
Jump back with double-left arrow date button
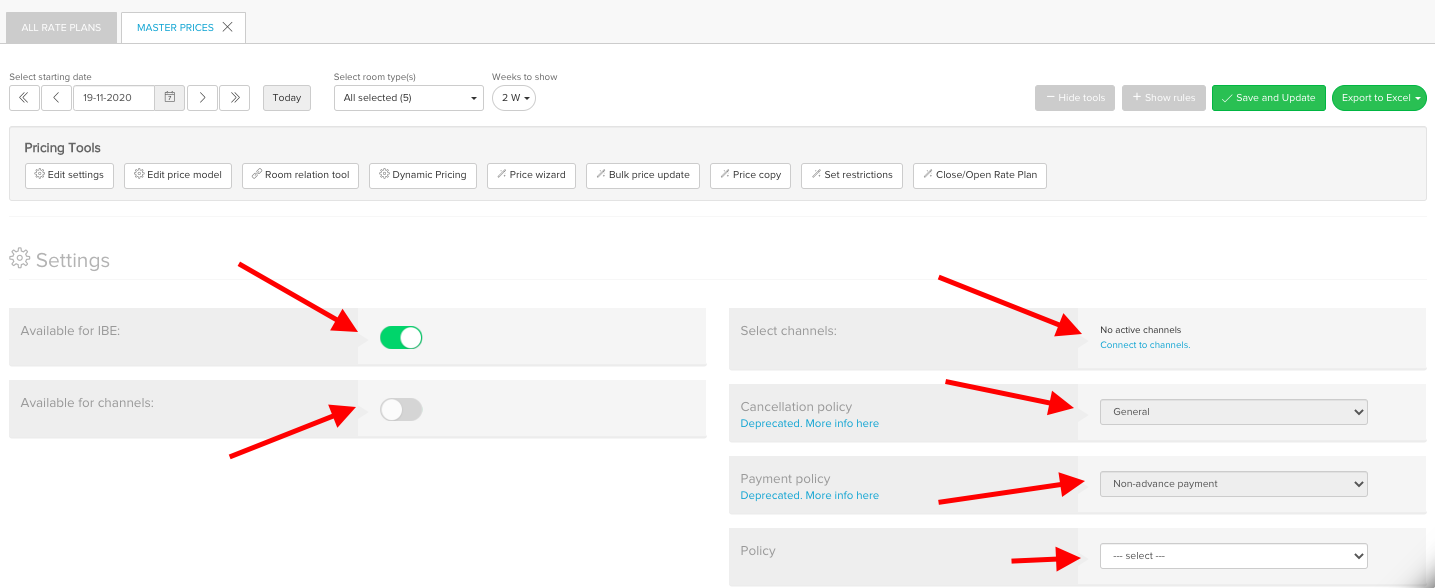coord(24,98)
